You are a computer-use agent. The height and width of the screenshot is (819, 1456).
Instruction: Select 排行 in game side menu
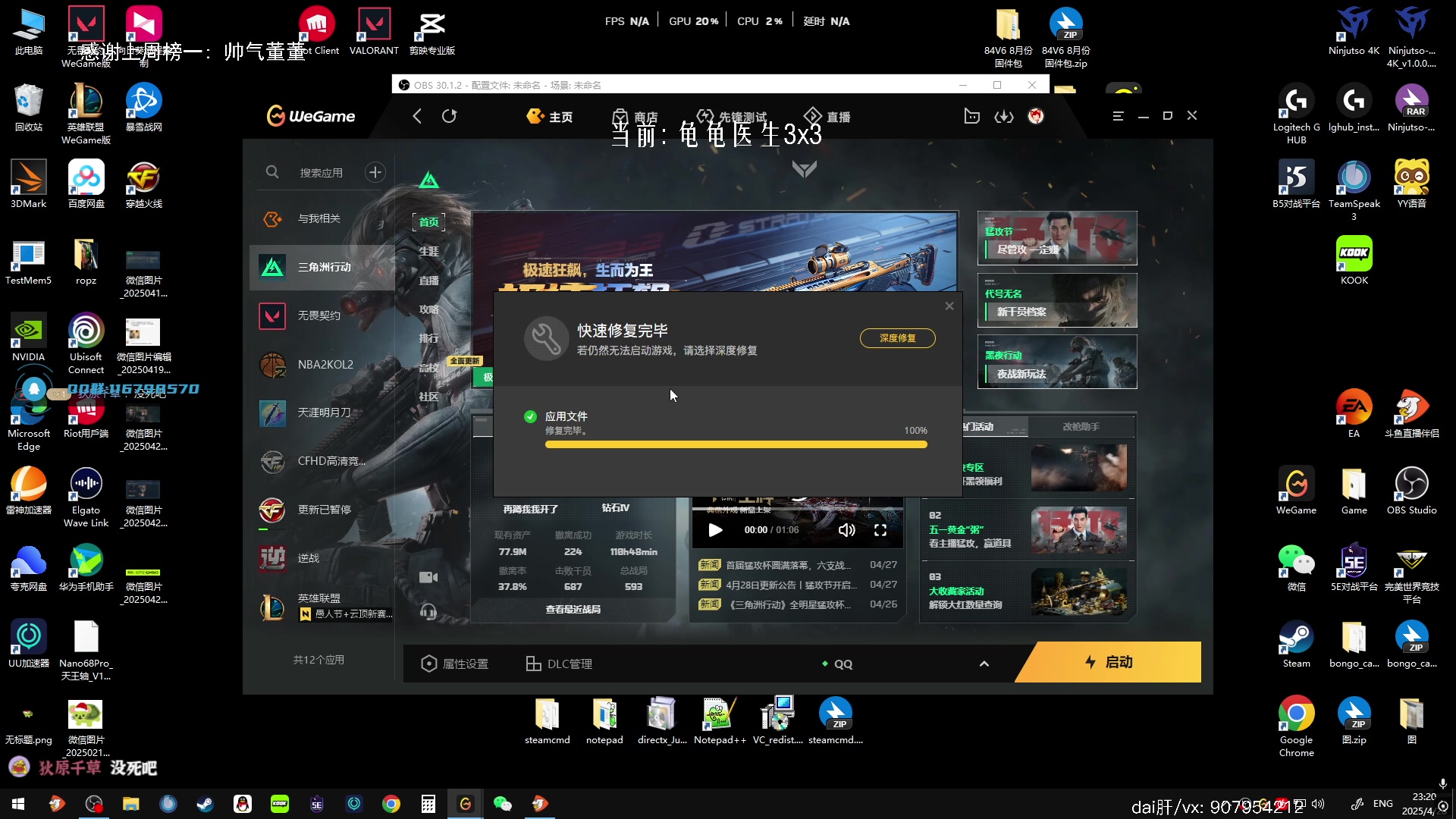pyautogui.click(x=429, y=338)
